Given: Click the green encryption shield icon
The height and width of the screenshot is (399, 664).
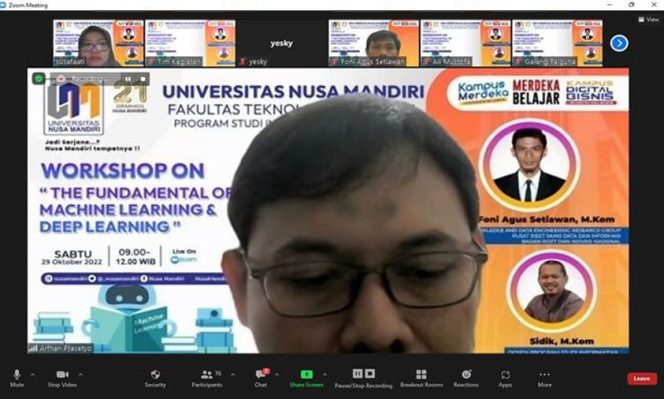Looking at the screenshot, I should [39, 78].
